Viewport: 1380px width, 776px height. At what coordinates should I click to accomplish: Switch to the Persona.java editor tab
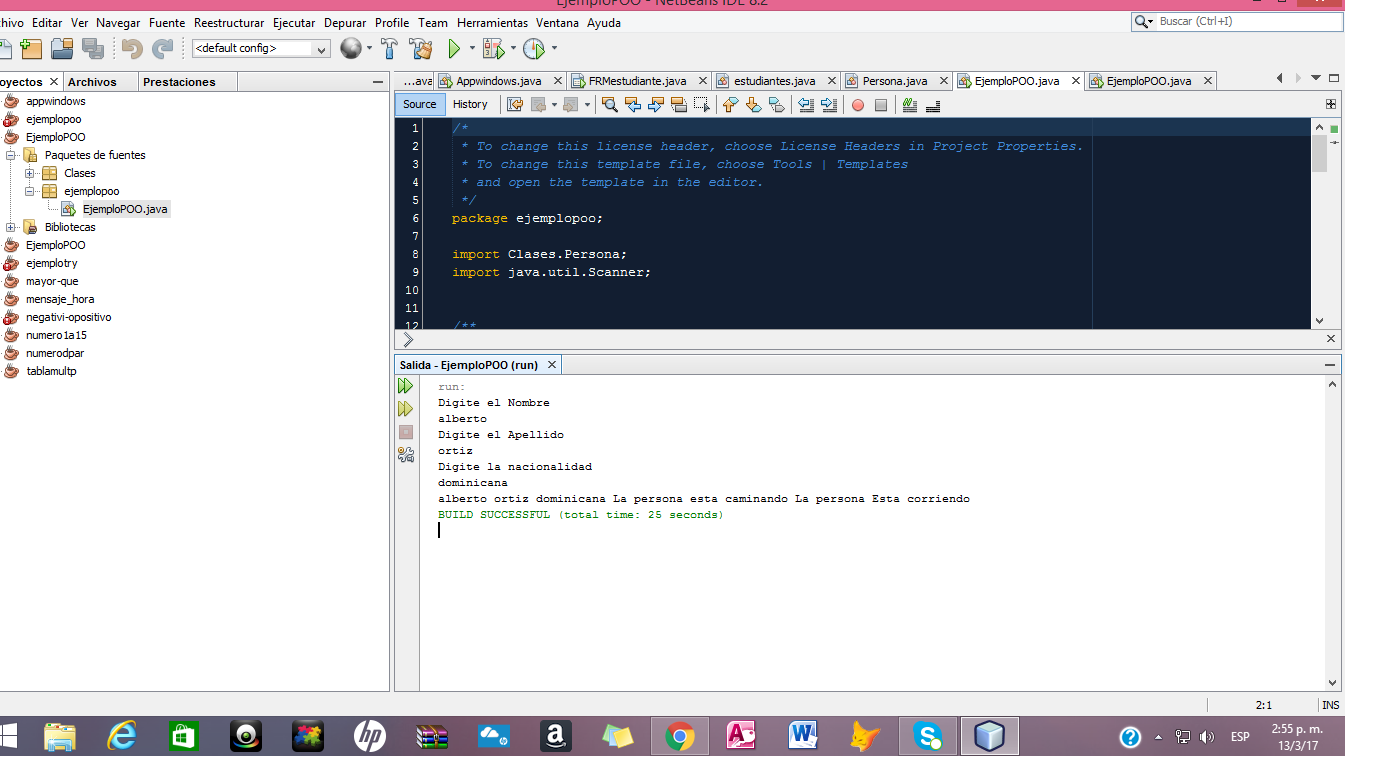pos(894,81)
